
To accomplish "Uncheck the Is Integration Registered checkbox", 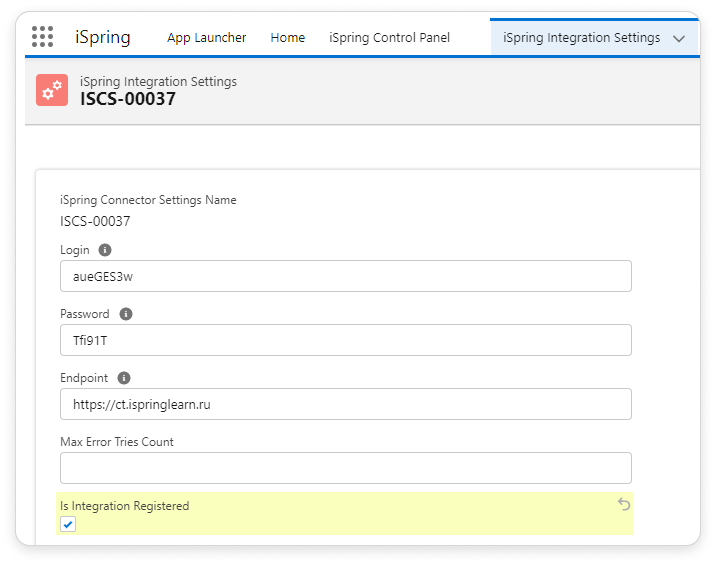I will point(68,524).
